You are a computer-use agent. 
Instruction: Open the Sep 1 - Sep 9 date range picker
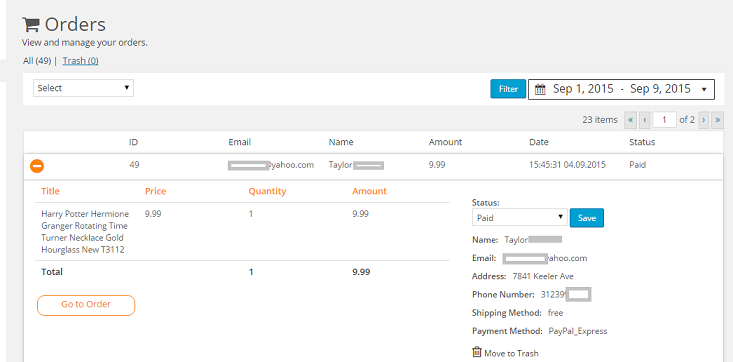621,89
